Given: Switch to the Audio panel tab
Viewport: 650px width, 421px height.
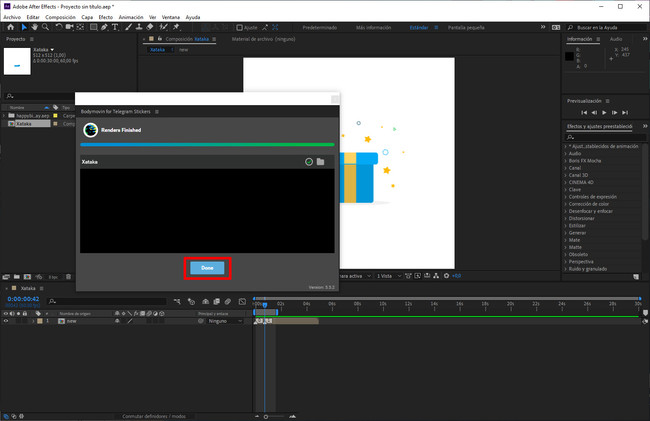Looking at the screenshot, I should click(x=616, y=39).
